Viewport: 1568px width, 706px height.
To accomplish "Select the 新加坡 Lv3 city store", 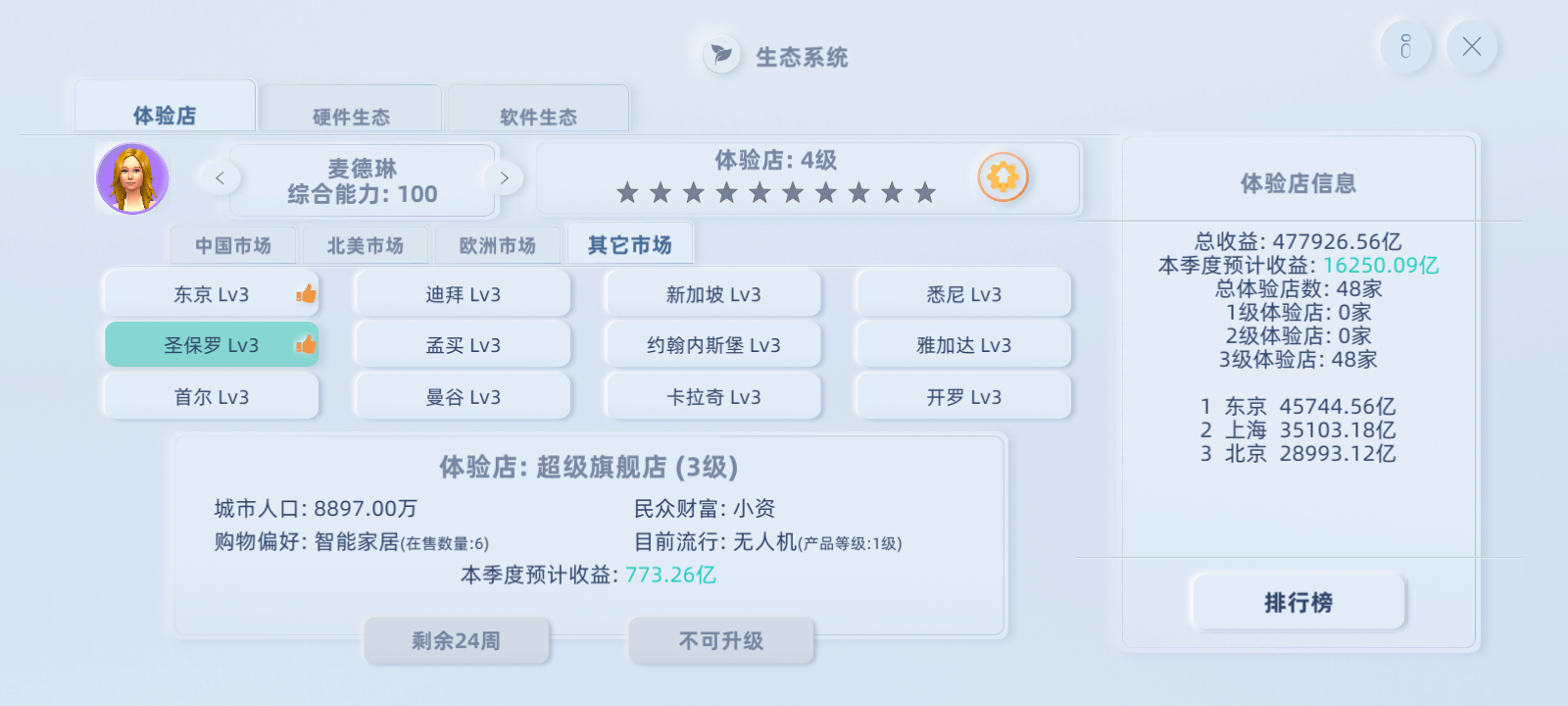I will [x=713, y=294].
